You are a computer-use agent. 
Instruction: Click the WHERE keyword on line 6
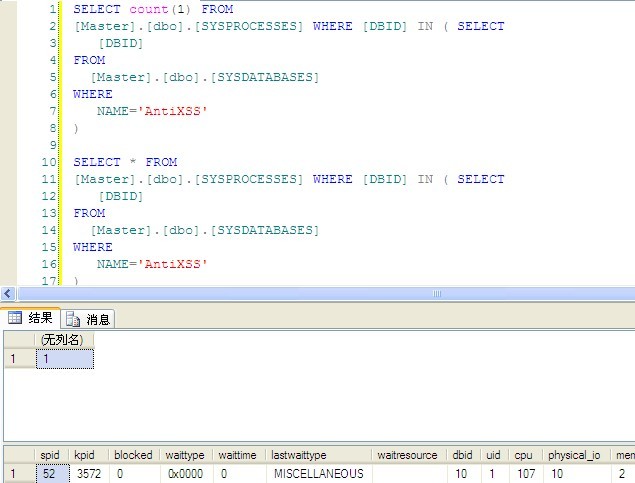click(x=93, y=94)
